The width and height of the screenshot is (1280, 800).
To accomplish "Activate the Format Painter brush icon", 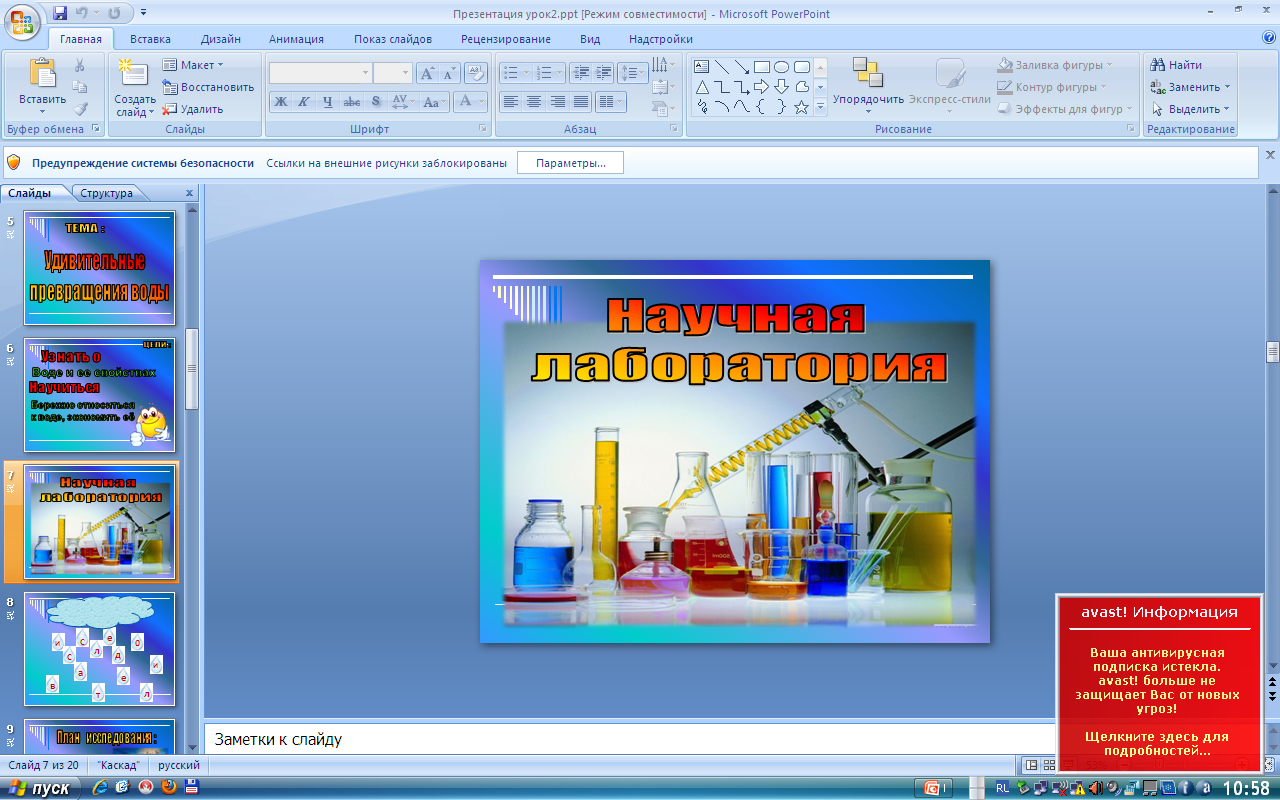I will coord(80,109).
